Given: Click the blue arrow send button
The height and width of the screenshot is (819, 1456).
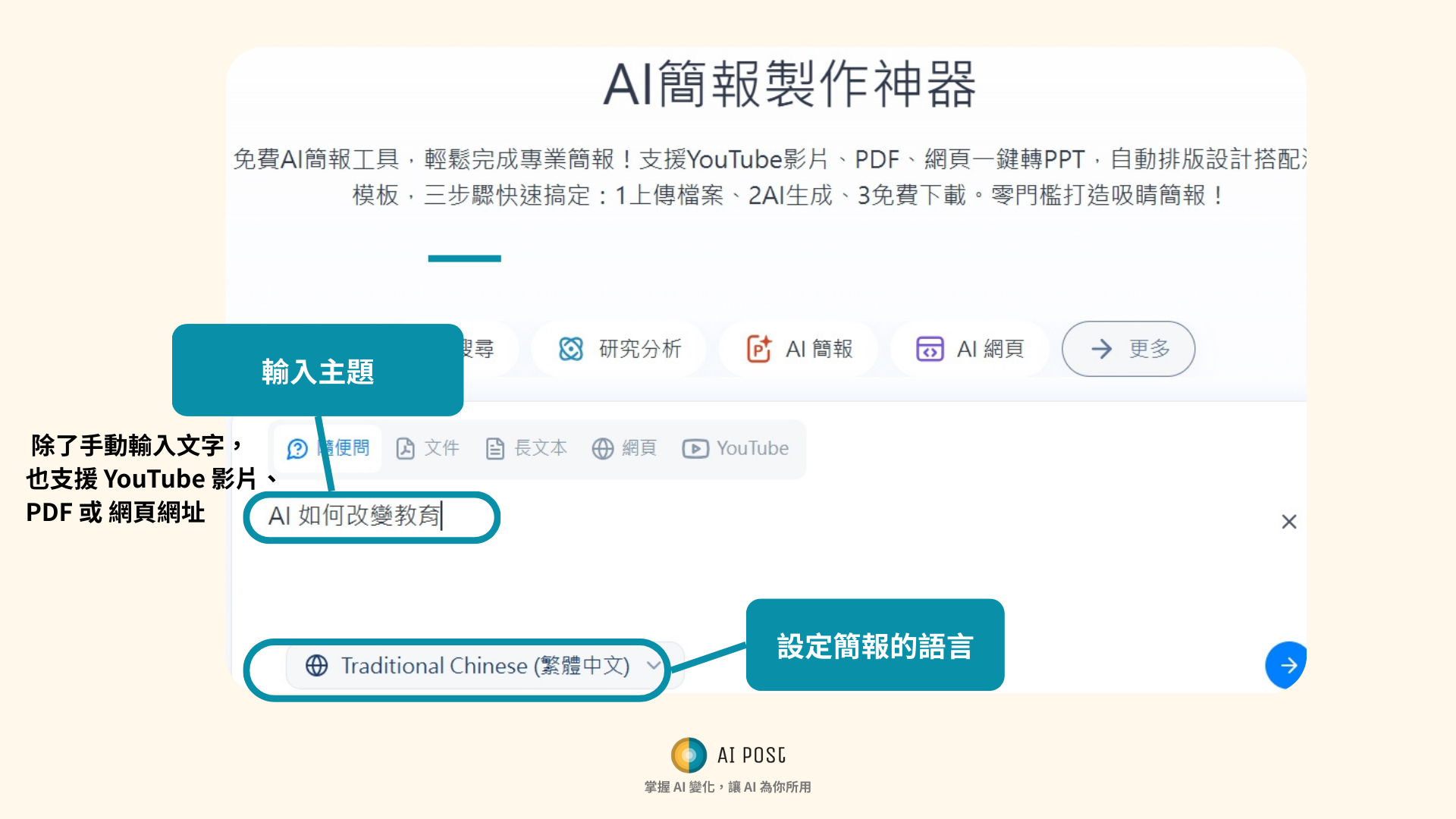Looking at the screenshot, I should tap(1287, 665).
